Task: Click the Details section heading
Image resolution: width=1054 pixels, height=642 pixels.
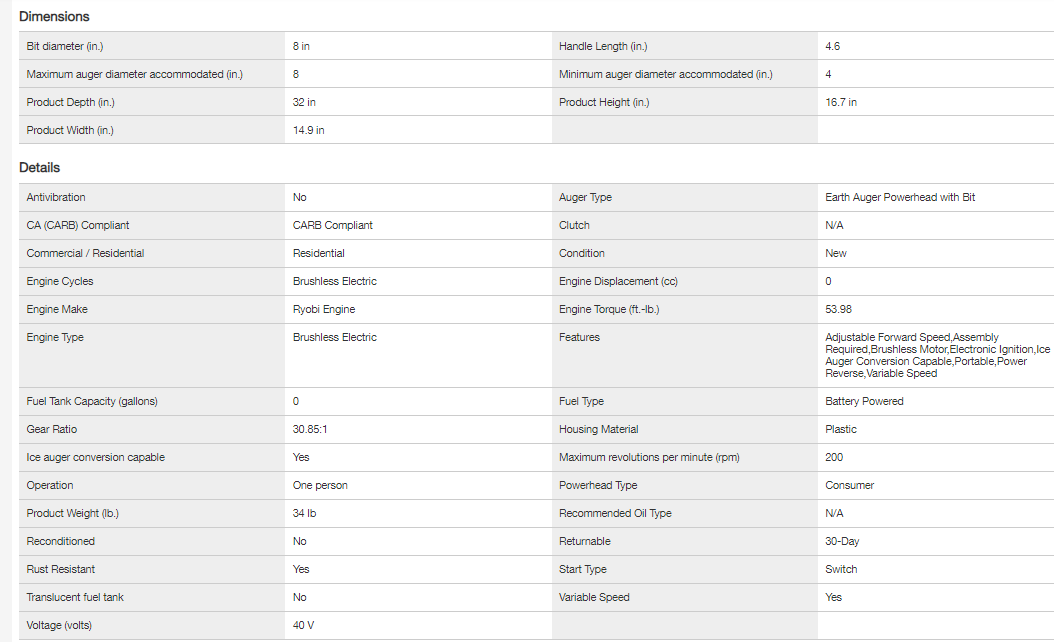Action: 40,168
